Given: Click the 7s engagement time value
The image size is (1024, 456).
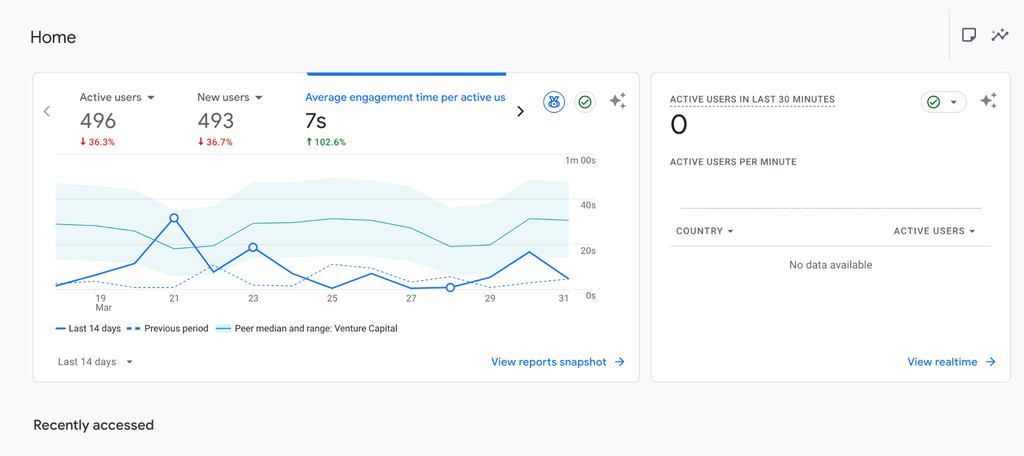Looking at the screenshot, I should [x=316, y=121].
